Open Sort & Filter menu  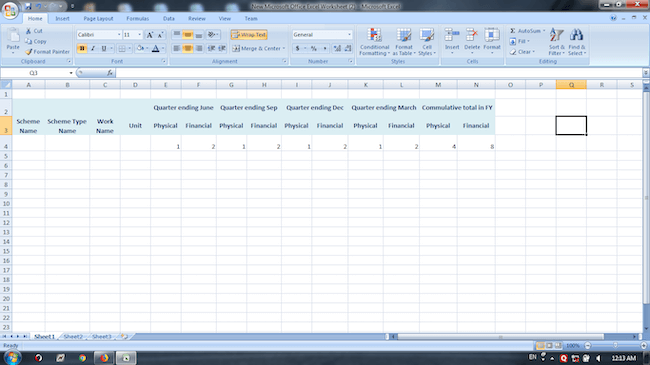[556, 41]
